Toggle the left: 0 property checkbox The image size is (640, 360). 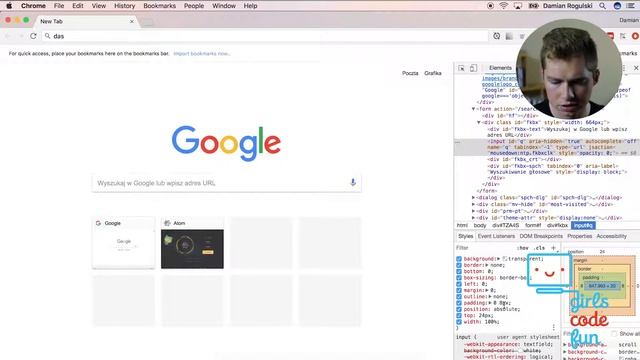(459, 284)
